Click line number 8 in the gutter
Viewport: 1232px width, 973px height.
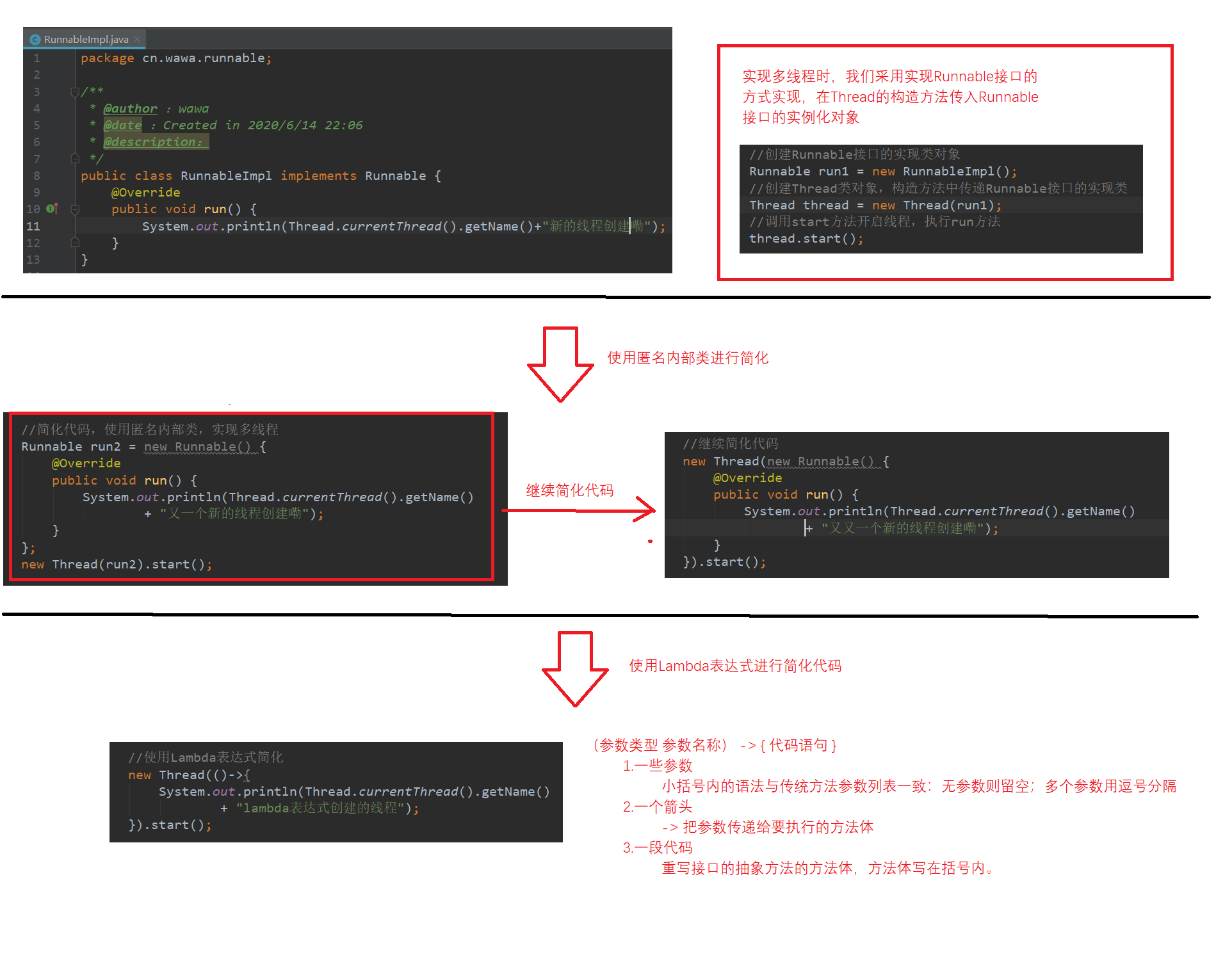pos(36,175)
